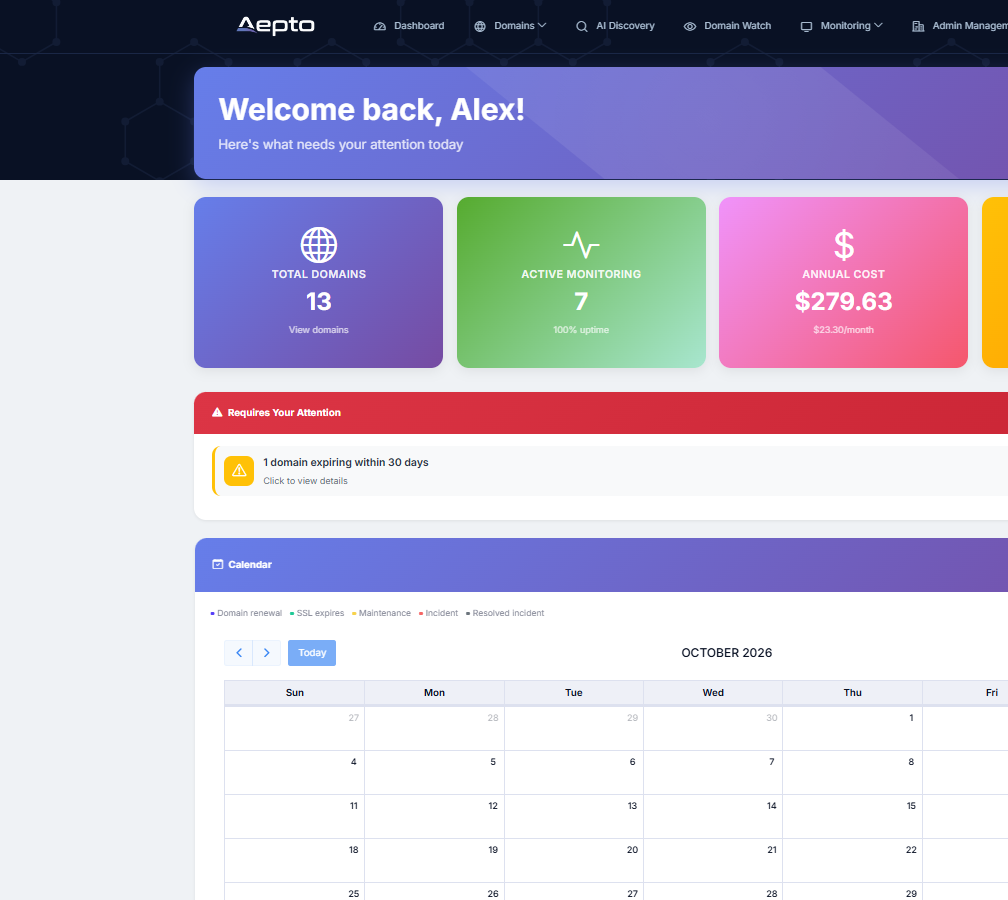The width and height of the screenshot is (1008, 900).
Task: Click the Domain Watch eye icon
Action: tap(690, 26)
